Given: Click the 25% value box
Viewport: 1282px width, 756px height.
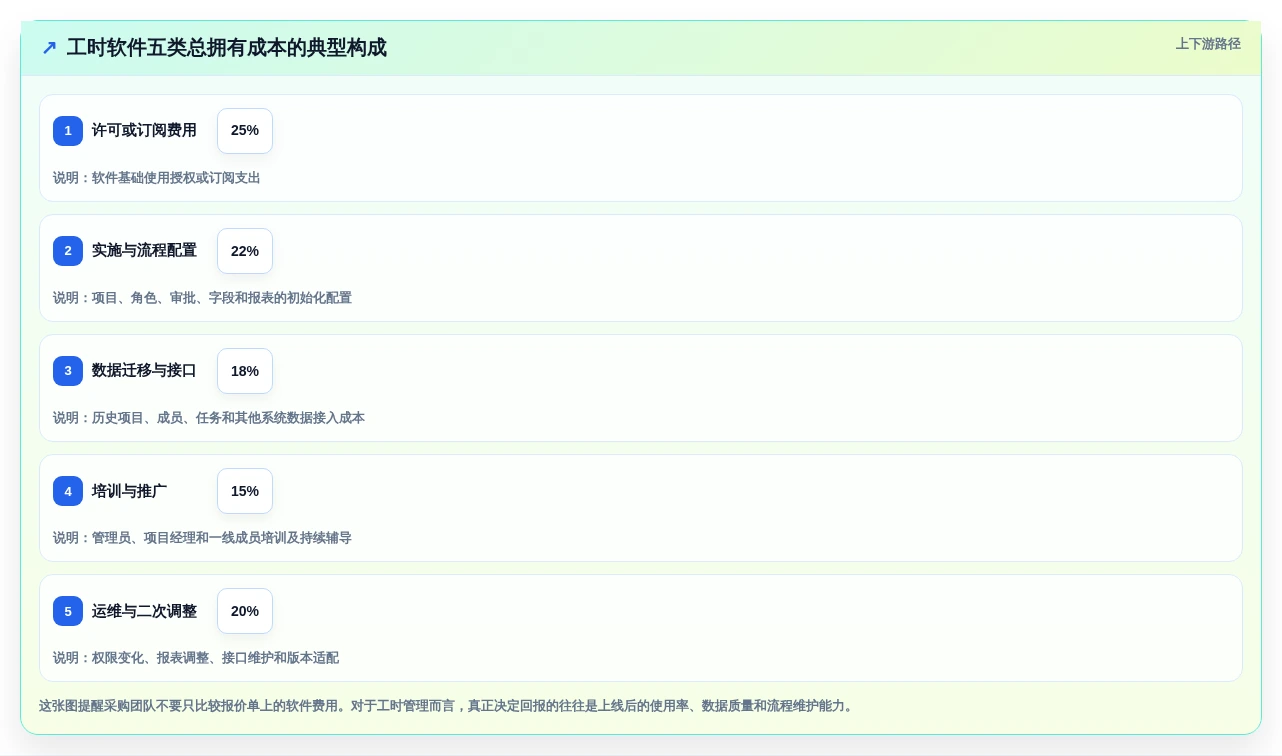Looking at the screenshot, I should pos(245,131).
